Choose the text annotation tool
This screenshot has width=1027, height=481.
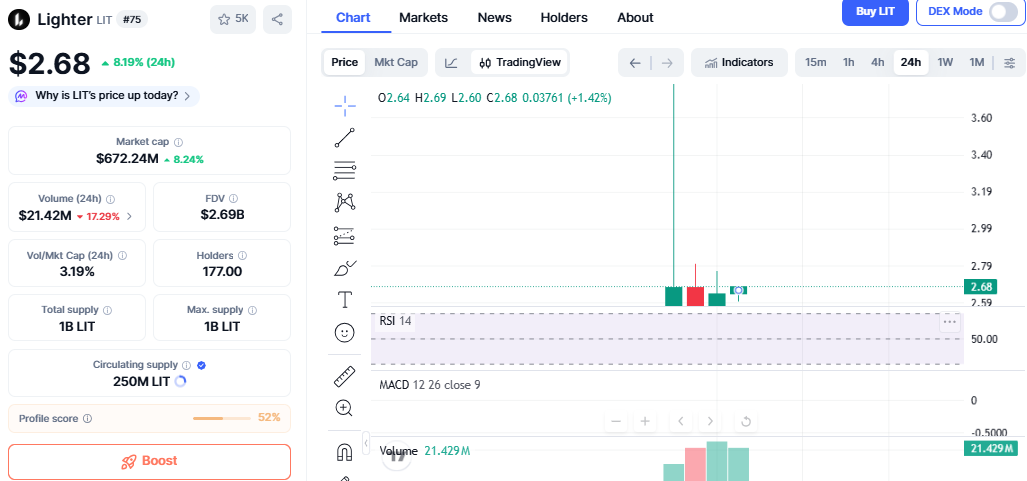345,299
